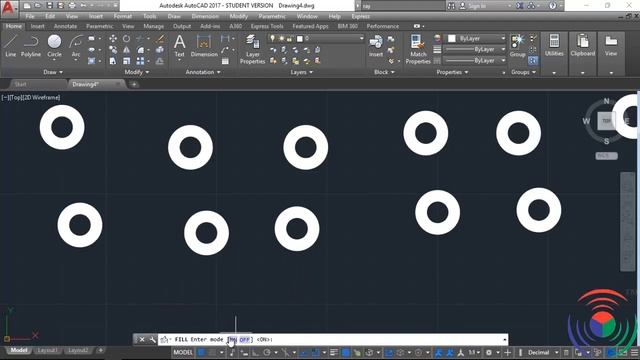The height and width of the screenshot is (360, 640).
Task: Click the title bar search field
Action: tap(403, 6)
